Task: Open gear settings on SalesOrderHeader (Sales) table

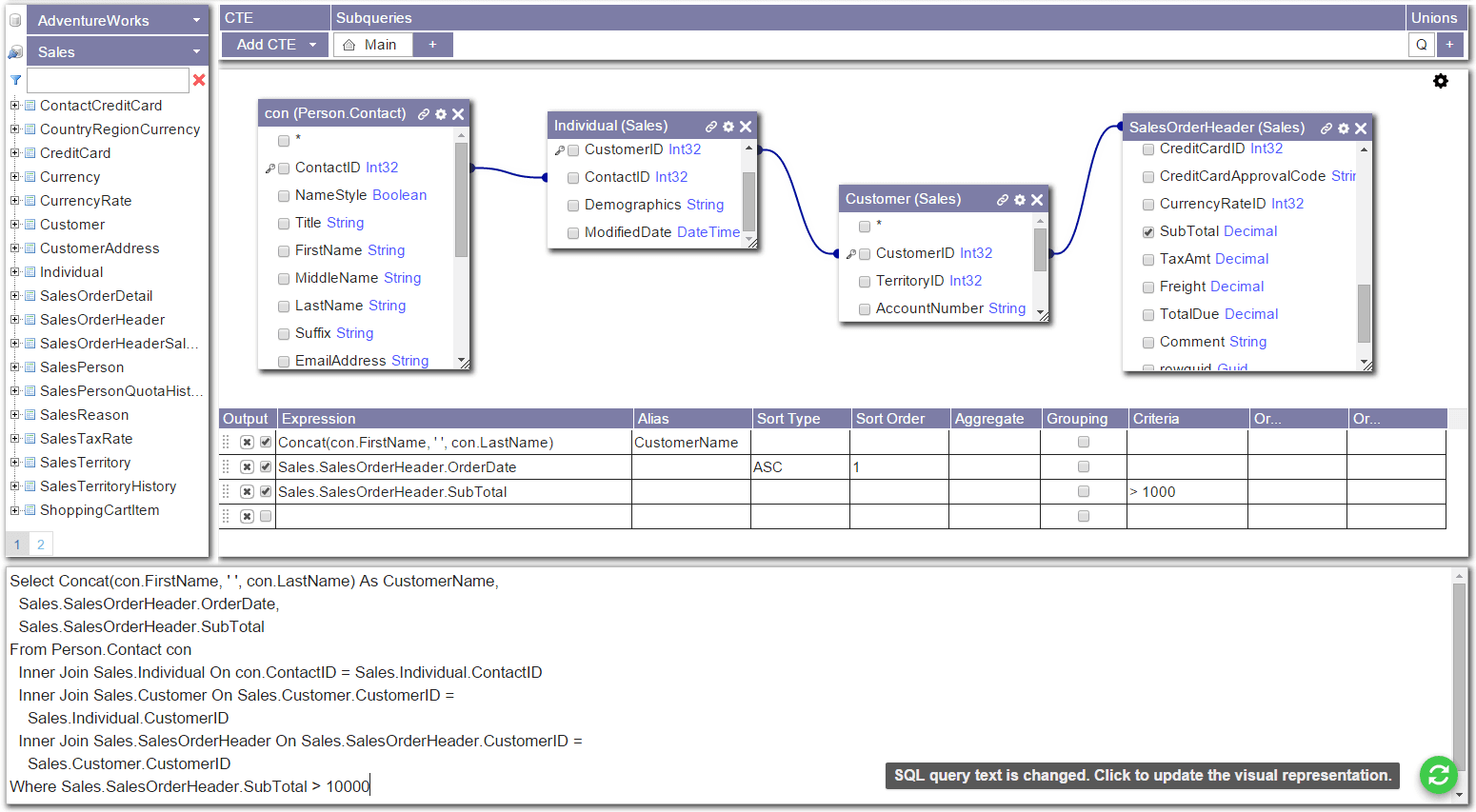Action: (x=1344, y=129)
